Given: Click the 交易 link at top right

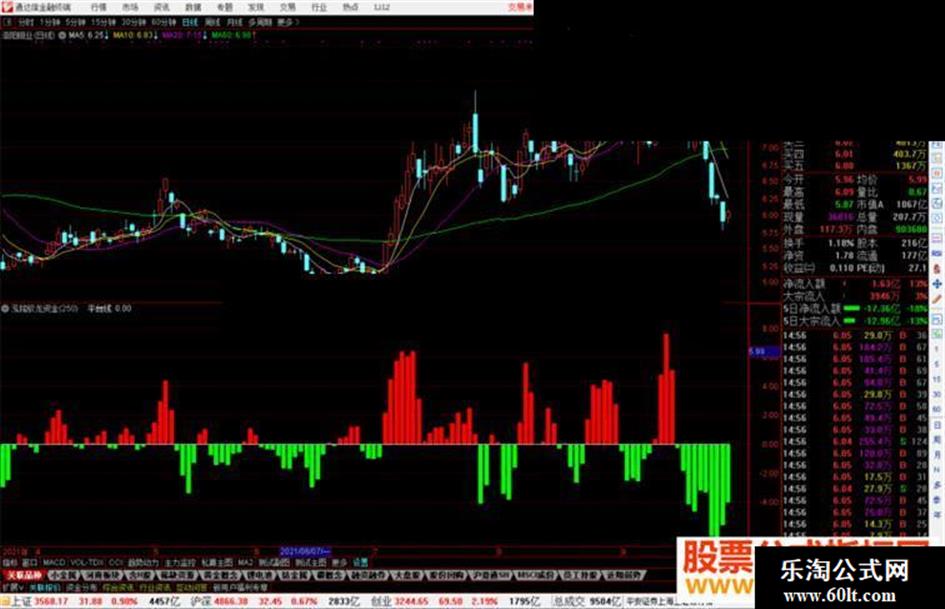Looking at the screenshot, I should (520, 7).
